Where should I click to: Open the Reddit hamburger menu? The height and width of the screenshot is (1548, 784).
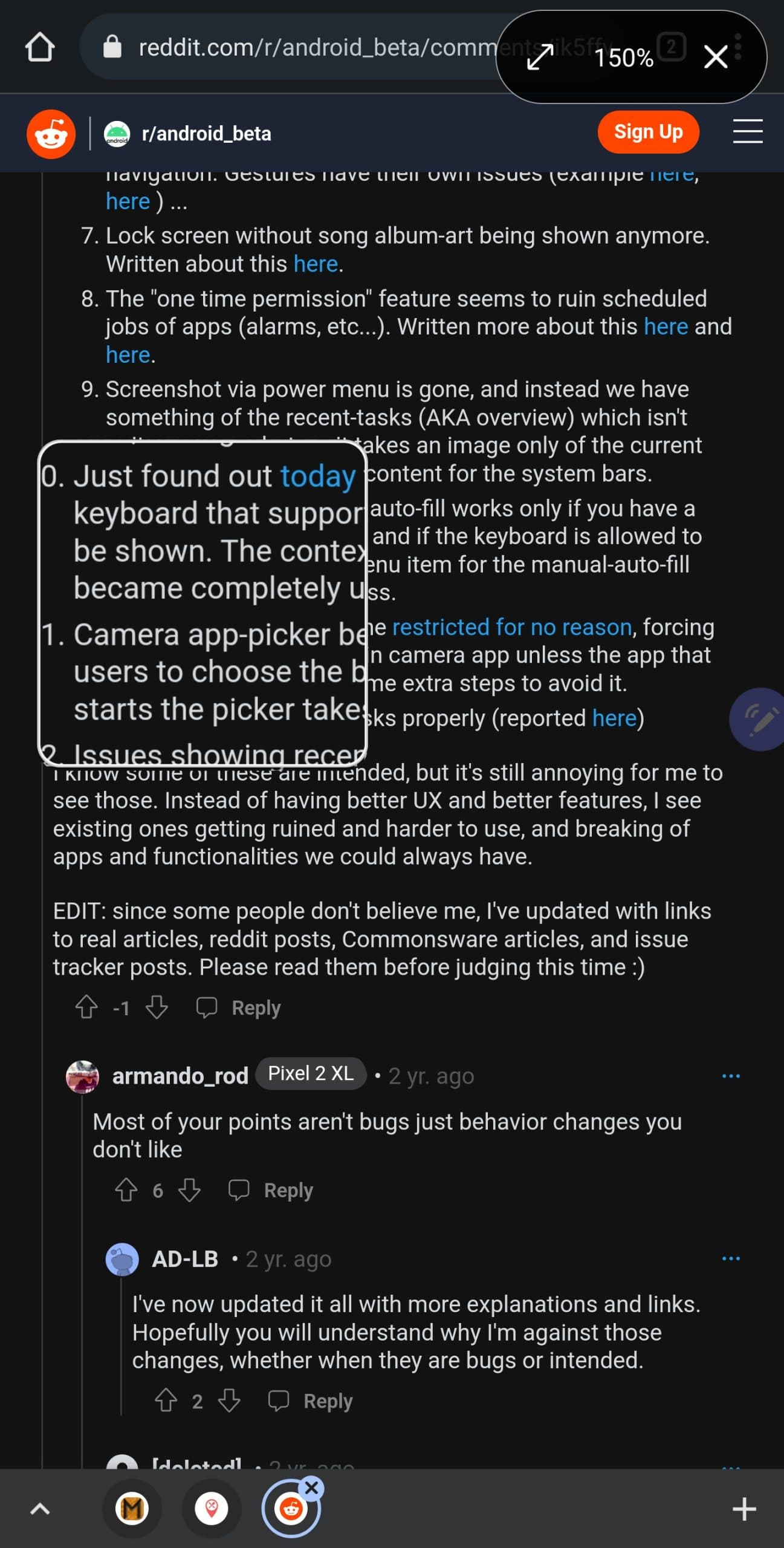747,131
